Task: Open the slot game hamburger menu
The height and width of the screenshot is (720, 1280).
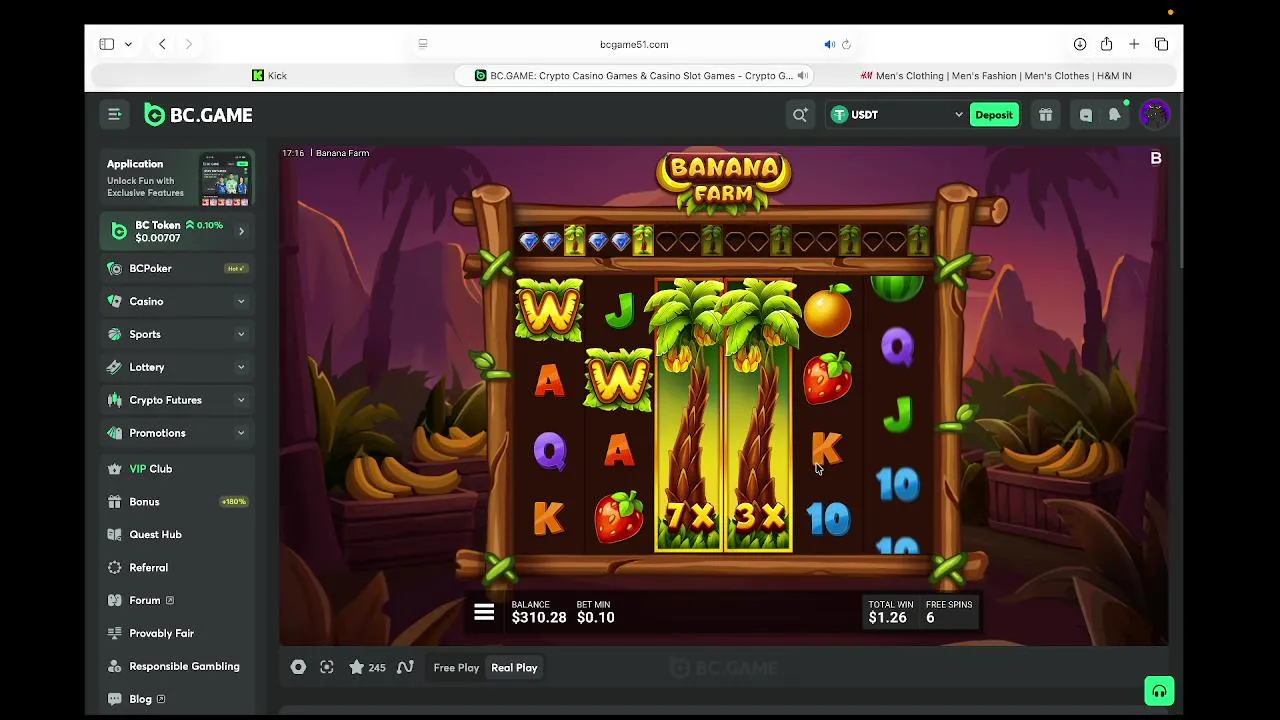Action: pos(484,613)
